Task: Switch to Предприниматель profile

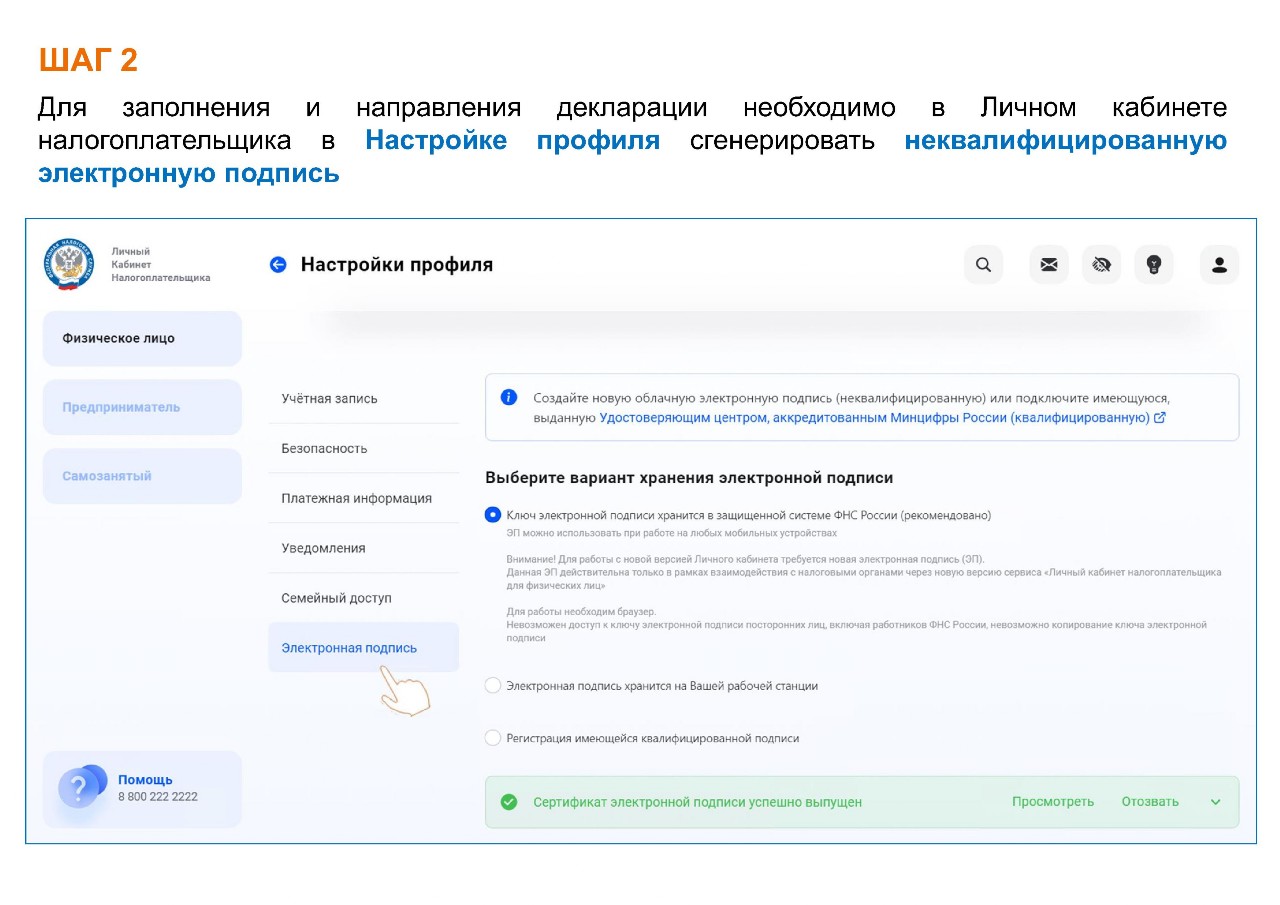Action: point(121,407)
